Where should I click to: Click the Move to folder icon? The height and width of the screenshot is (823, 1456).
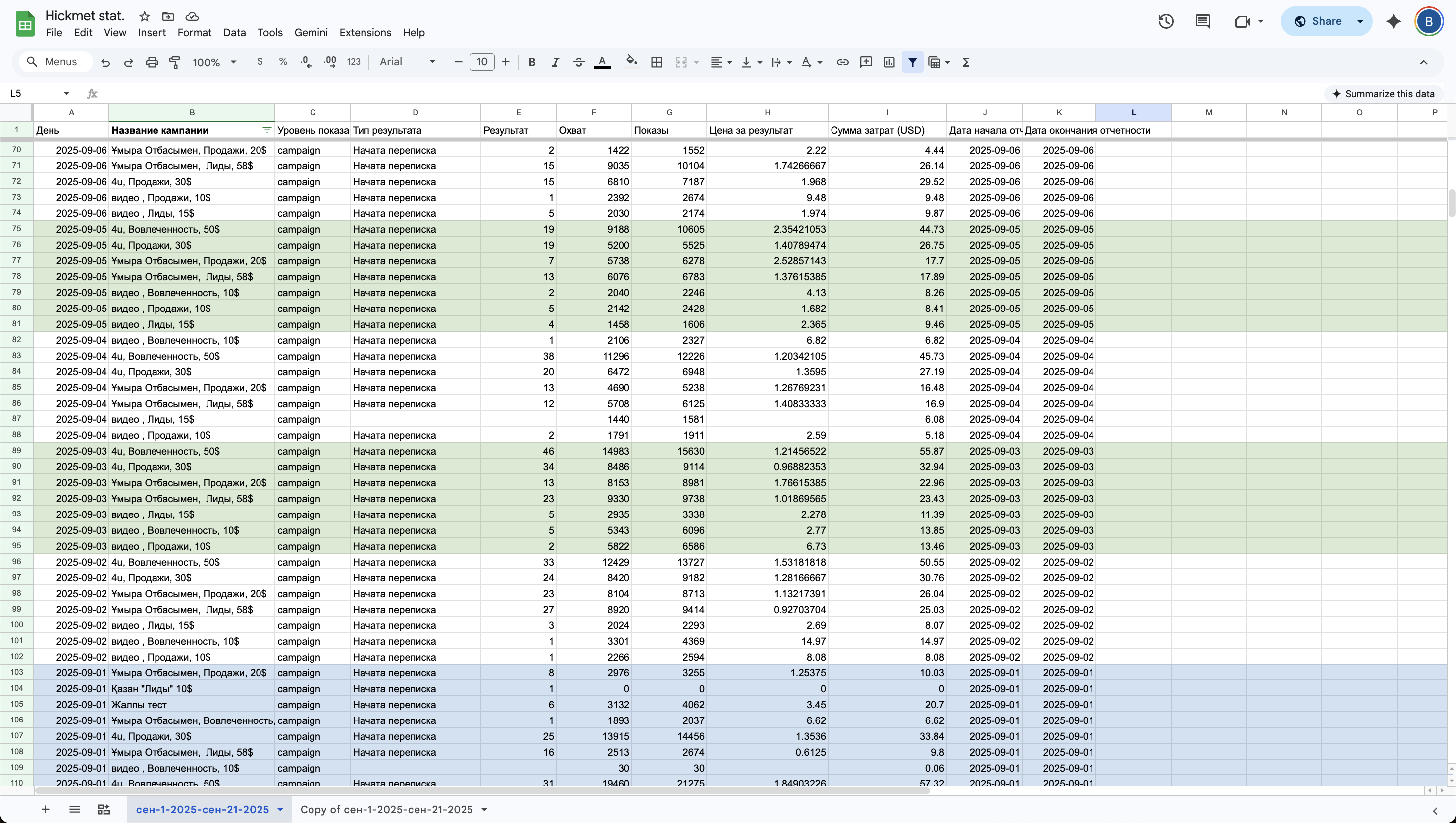pos(168,16)
